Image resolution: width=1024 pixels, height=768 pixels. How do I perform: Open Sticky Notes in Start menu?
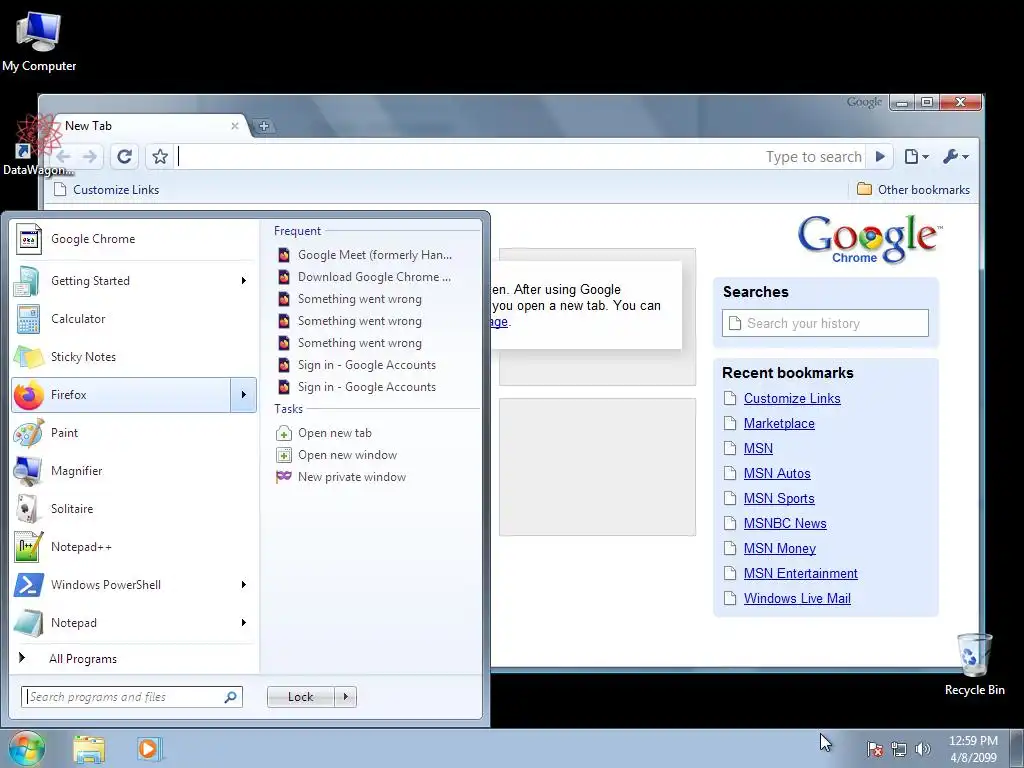[134, 357]
